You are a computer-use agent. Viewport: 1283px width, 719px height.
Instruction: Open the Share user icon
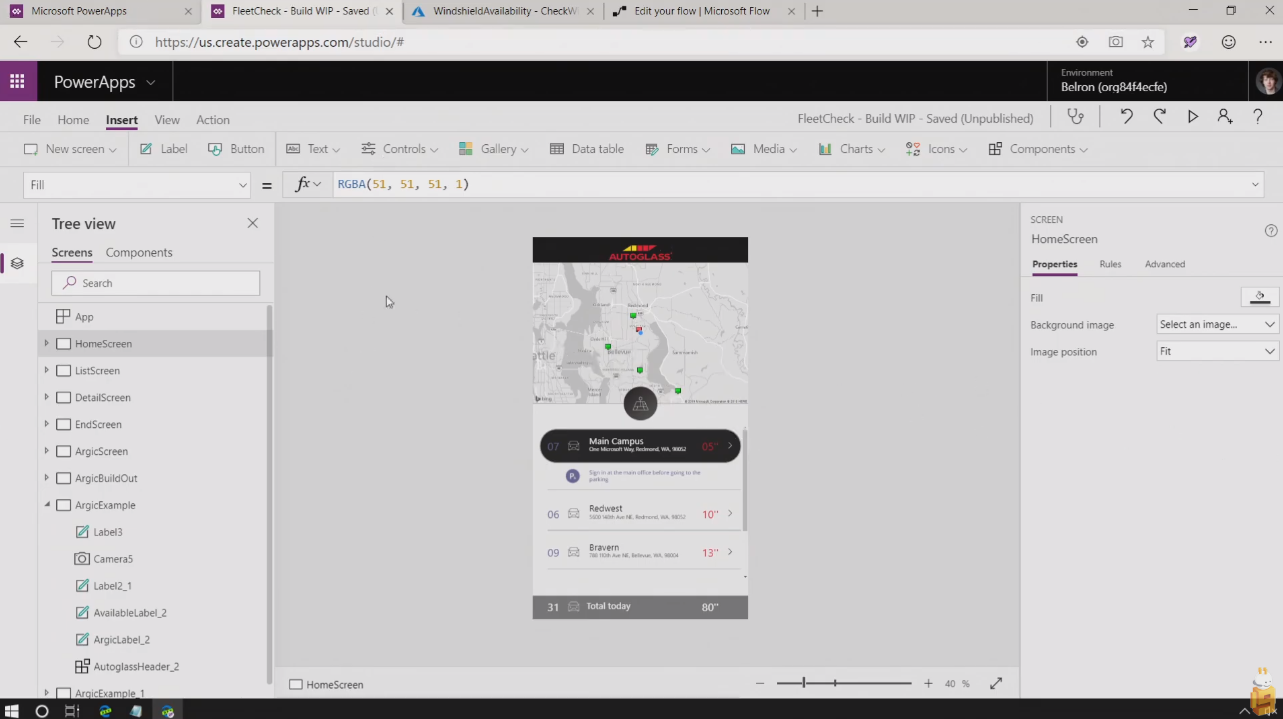(1225, 117)
